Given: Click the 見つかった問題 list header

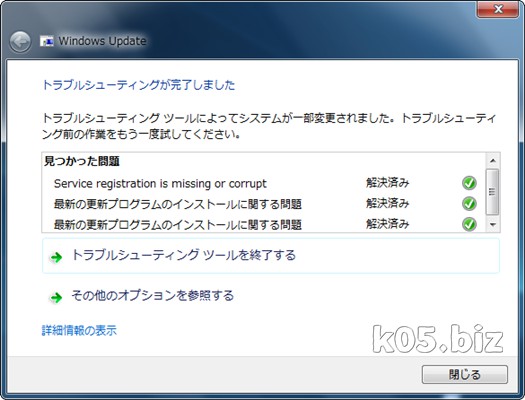Looking at the screenshot, I should [x=82, y=161].
